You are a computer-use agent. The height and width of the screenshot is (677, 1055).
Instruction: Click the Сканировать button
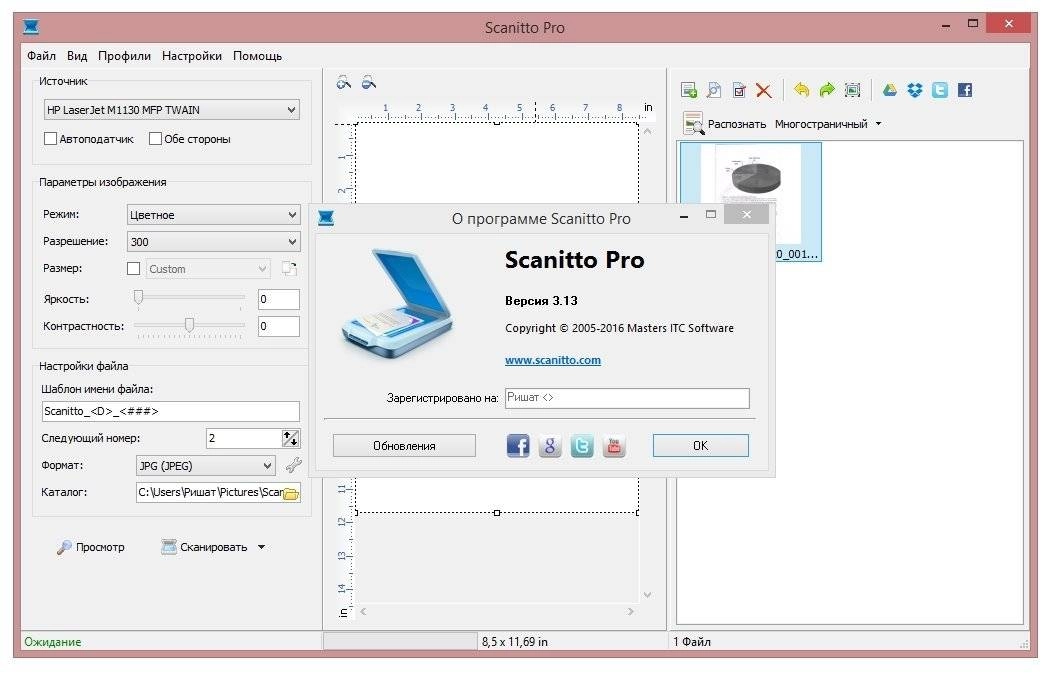[205, 547]
